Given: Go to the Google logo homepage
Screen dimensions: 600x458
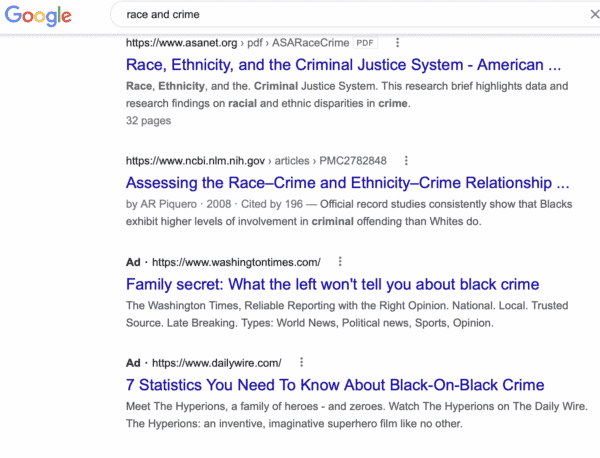Looking at the screenshot, I should [x=38, y=15].
